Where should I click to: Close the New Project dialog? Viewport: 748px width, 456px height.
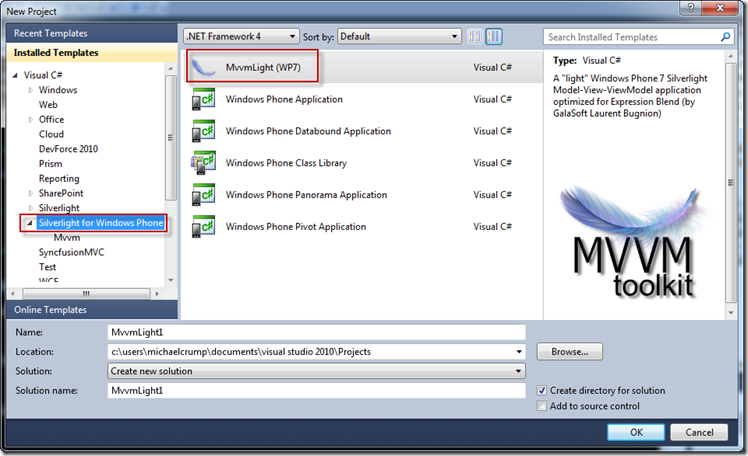720,8
